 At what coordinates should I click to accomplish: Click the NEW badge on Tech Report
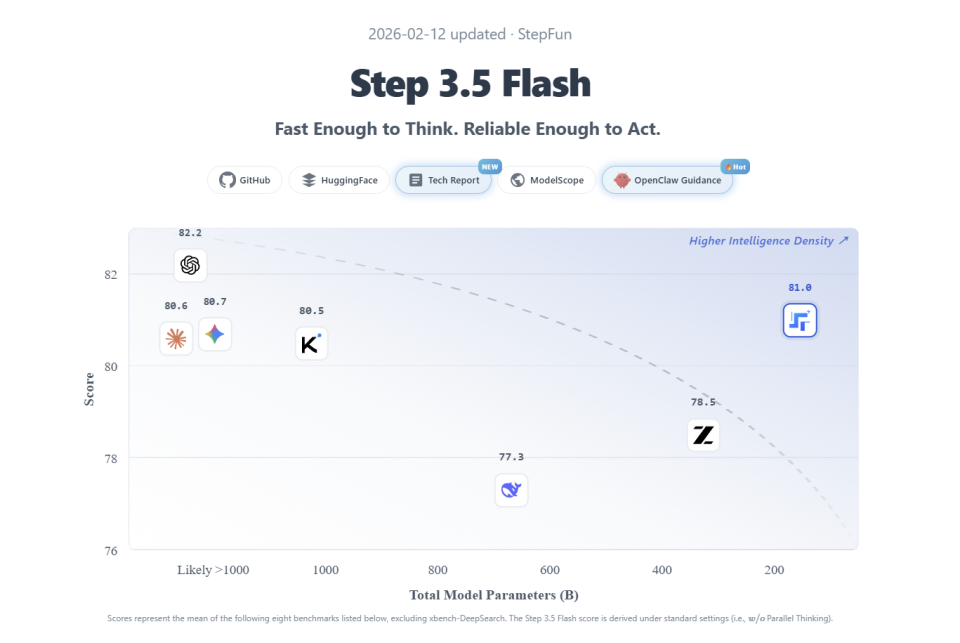tap(489, 166)
